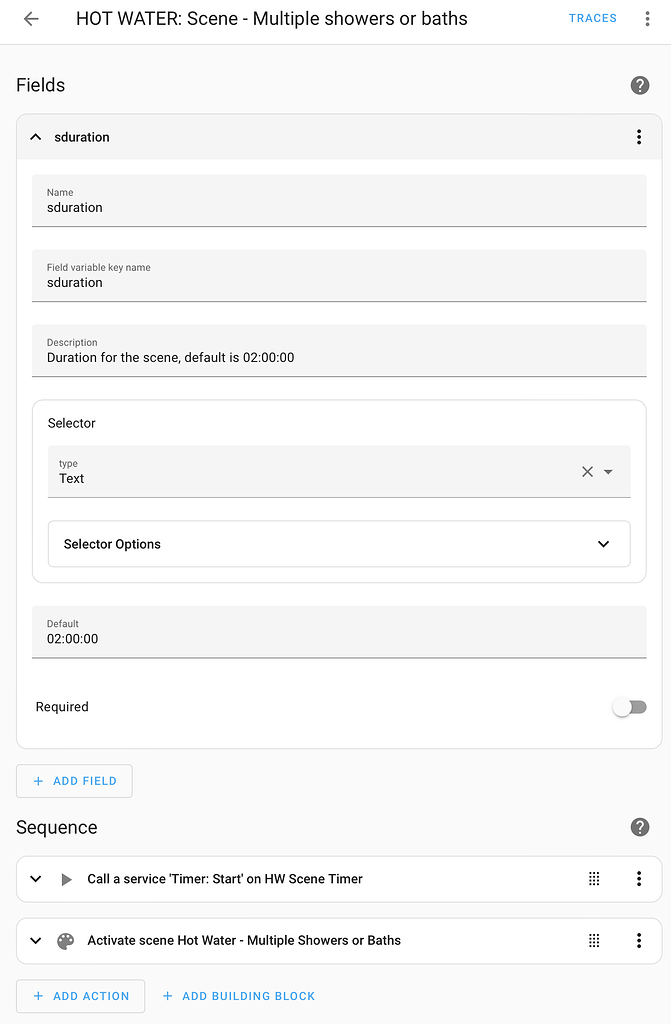The height and width of the screenshot is (1024, 671).
Task: Open the selector type dropdown arrow
Action: click(608, 472)
